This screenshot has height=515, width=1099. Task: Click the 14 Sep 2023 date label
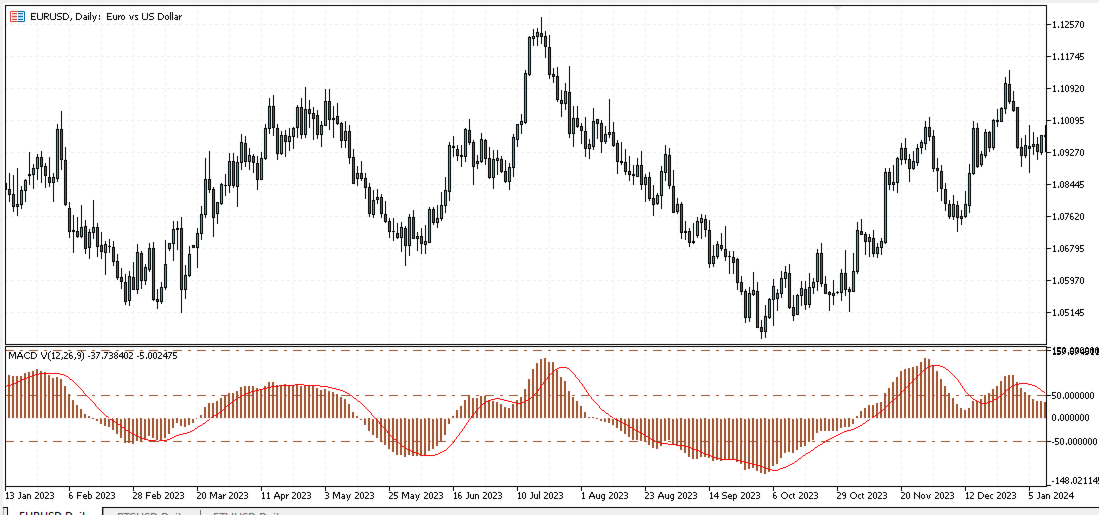[x=735, y=495]
